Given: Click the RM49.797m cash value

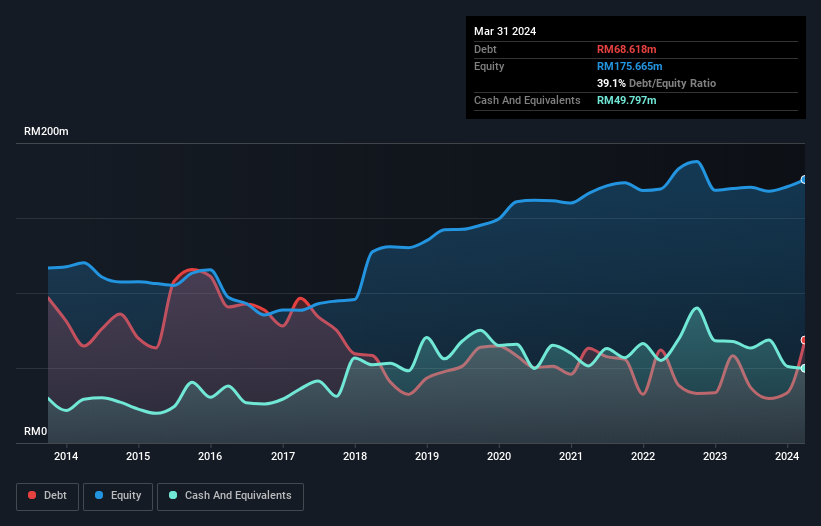Looking at the screenshot, I should pyautogui.click(x=626, y=100).
